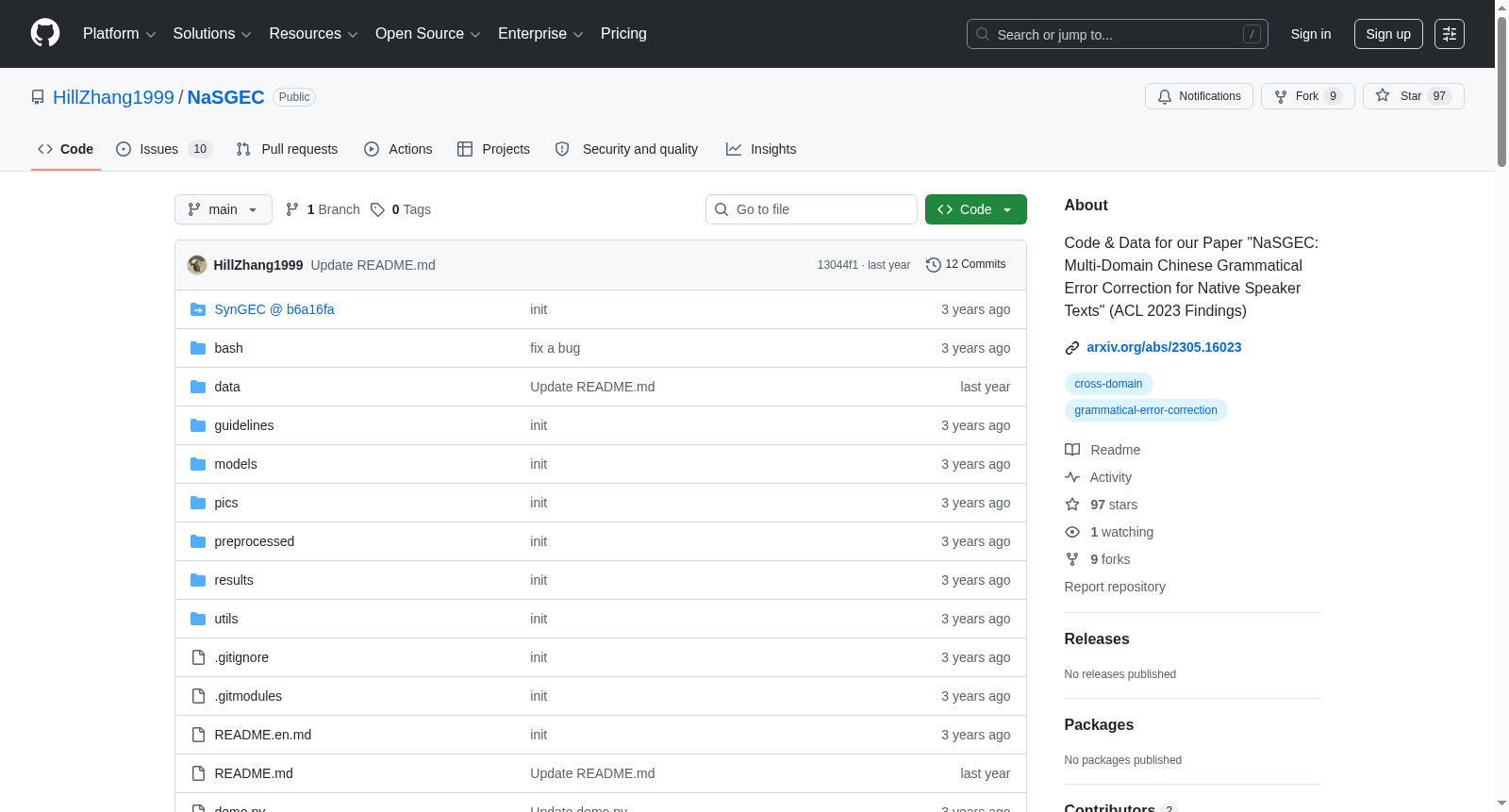Screen dimensions: 1509x812
Task: Click the bash folder icon
Action: [x=198, y=348]
